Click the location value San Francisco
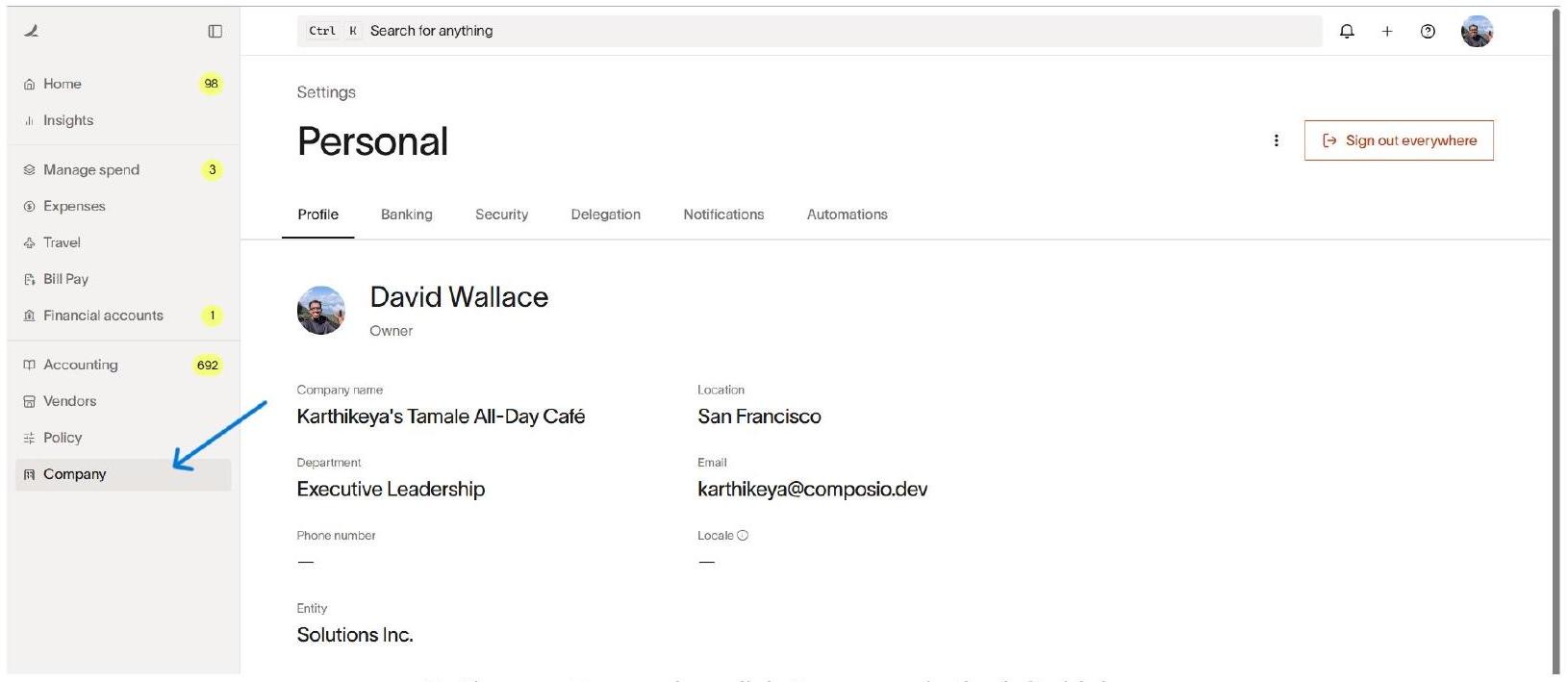 tap(759, 417)
